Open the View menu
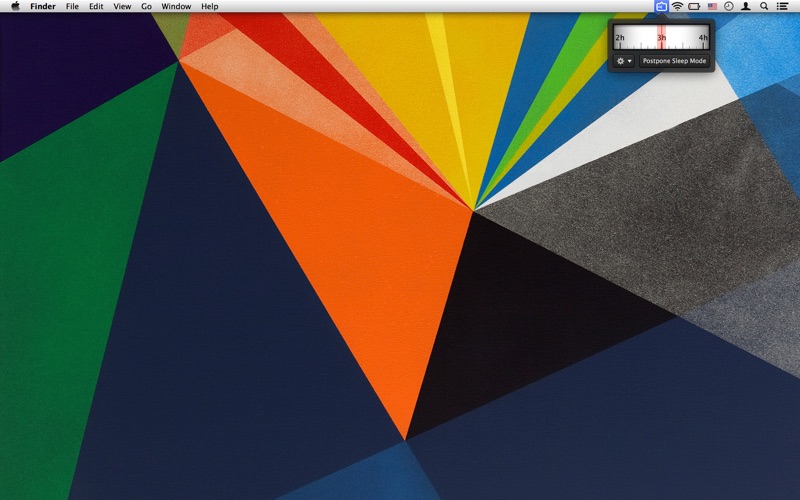The height and width of the screenshot is (500, 800). point(122,6)
